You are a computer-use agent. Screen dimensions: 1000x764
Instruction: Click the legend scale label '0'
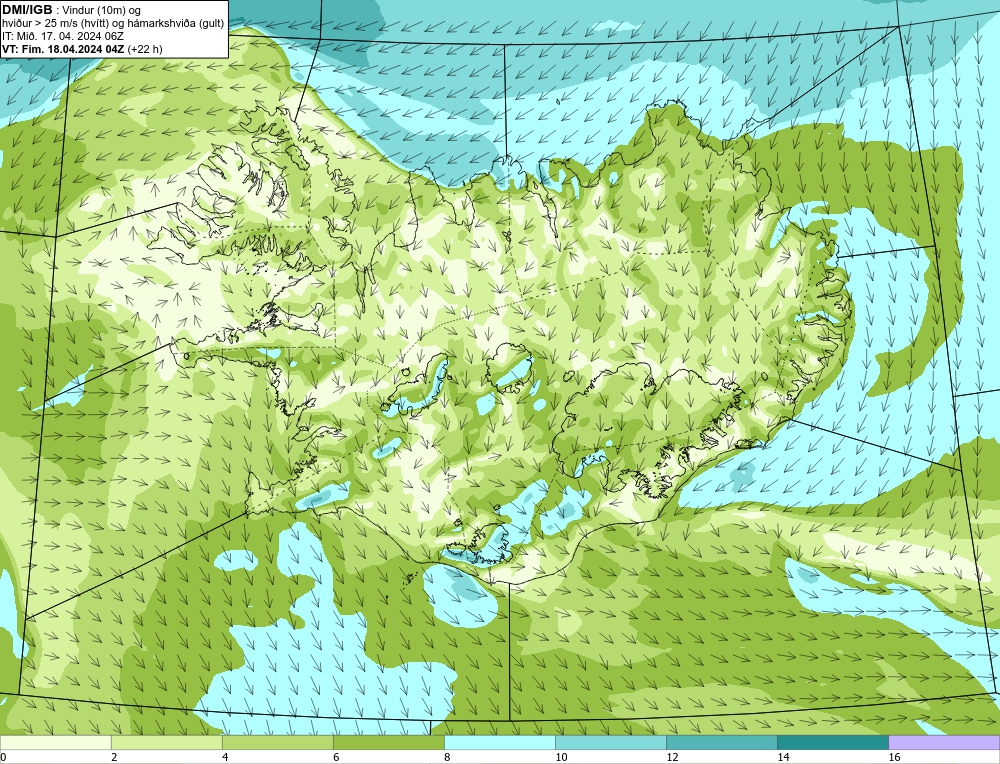3,757
